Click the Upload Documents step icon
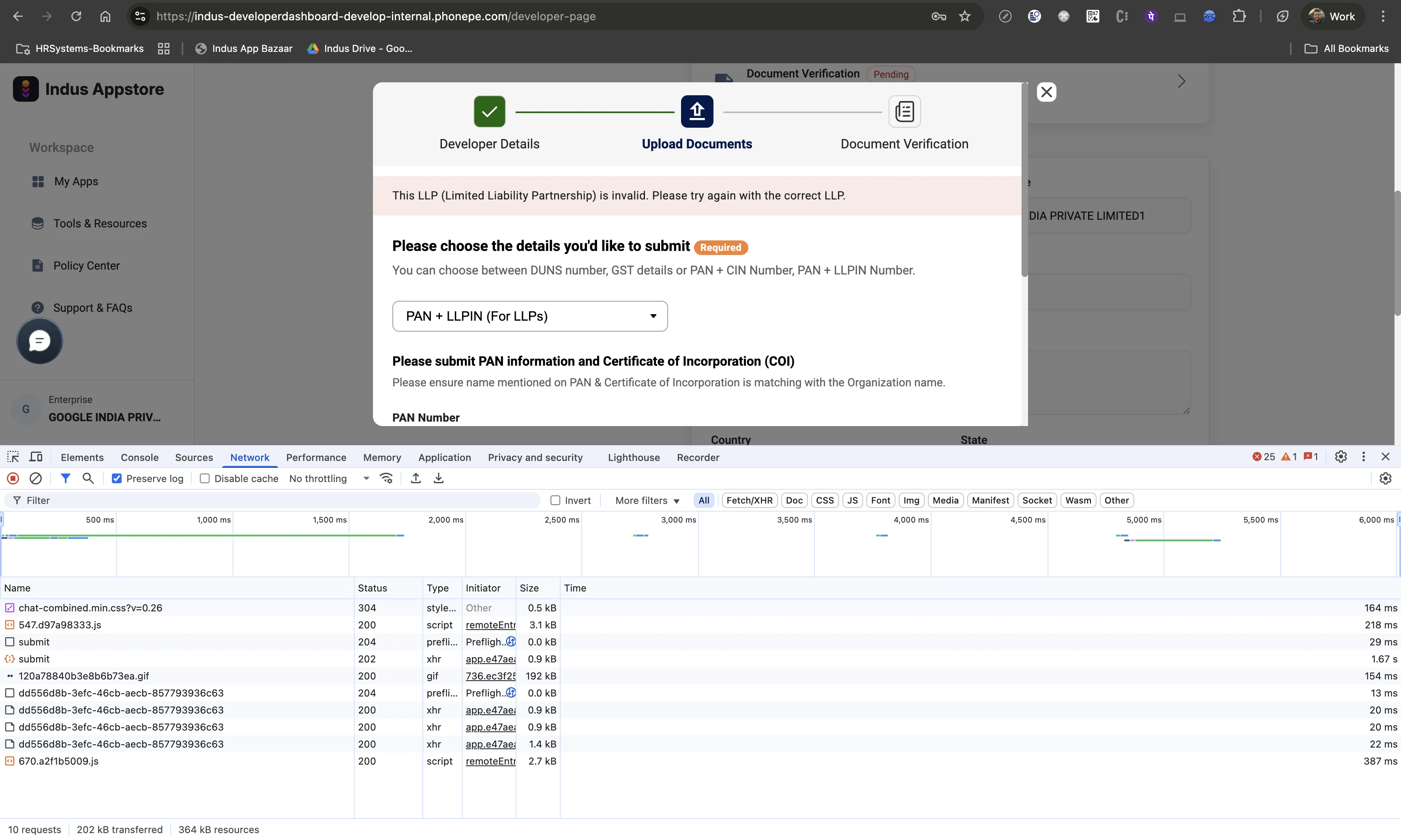The height and width of the screenshot is (840, 1401). point(696,111)
